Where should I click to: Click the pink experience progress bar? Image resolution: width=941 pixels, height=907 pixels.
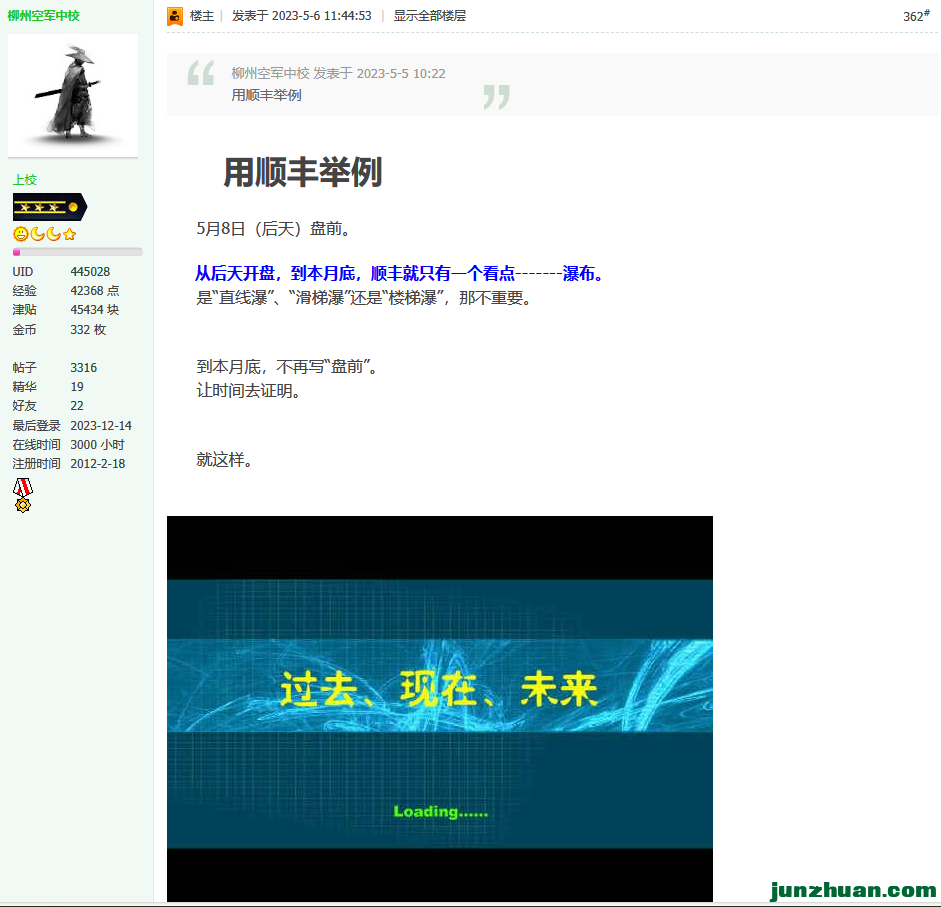(77, 252)
